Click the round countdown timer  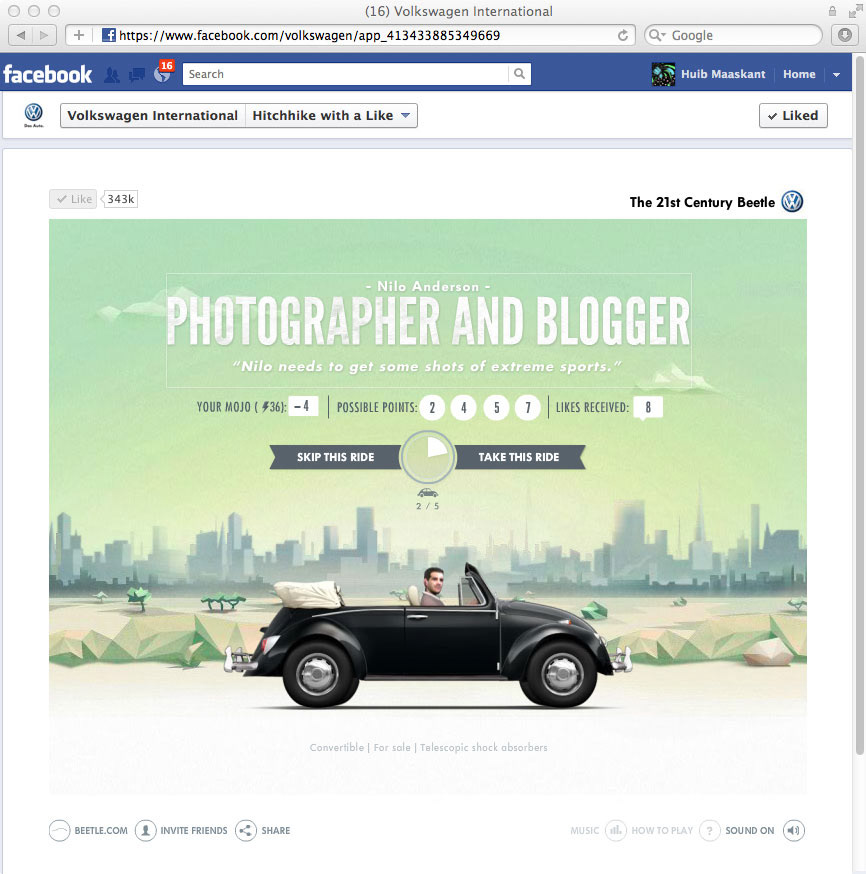coord(428,457)
